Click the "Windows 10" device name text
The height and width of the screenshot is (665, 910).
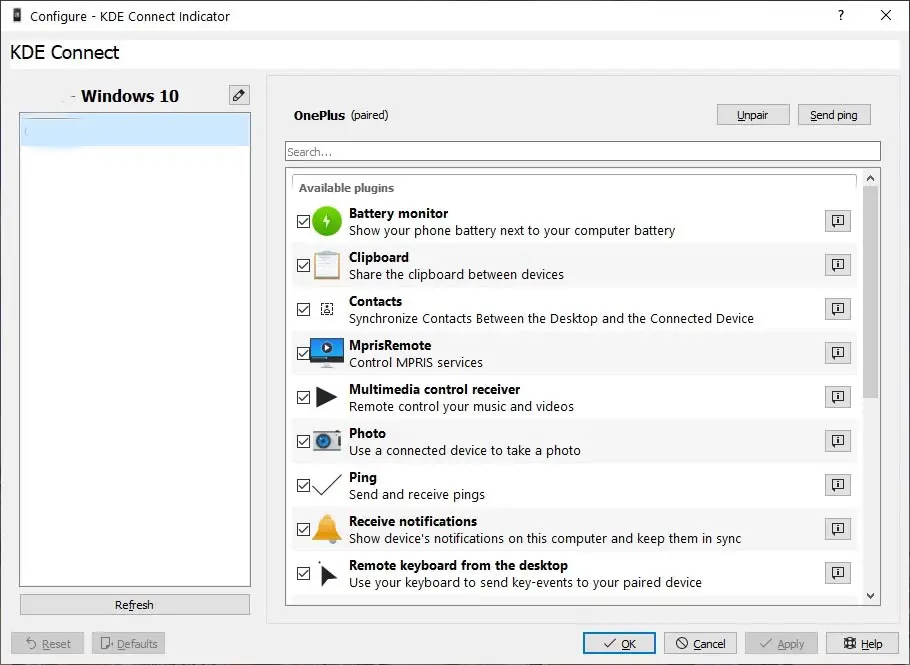pos(130,96)
